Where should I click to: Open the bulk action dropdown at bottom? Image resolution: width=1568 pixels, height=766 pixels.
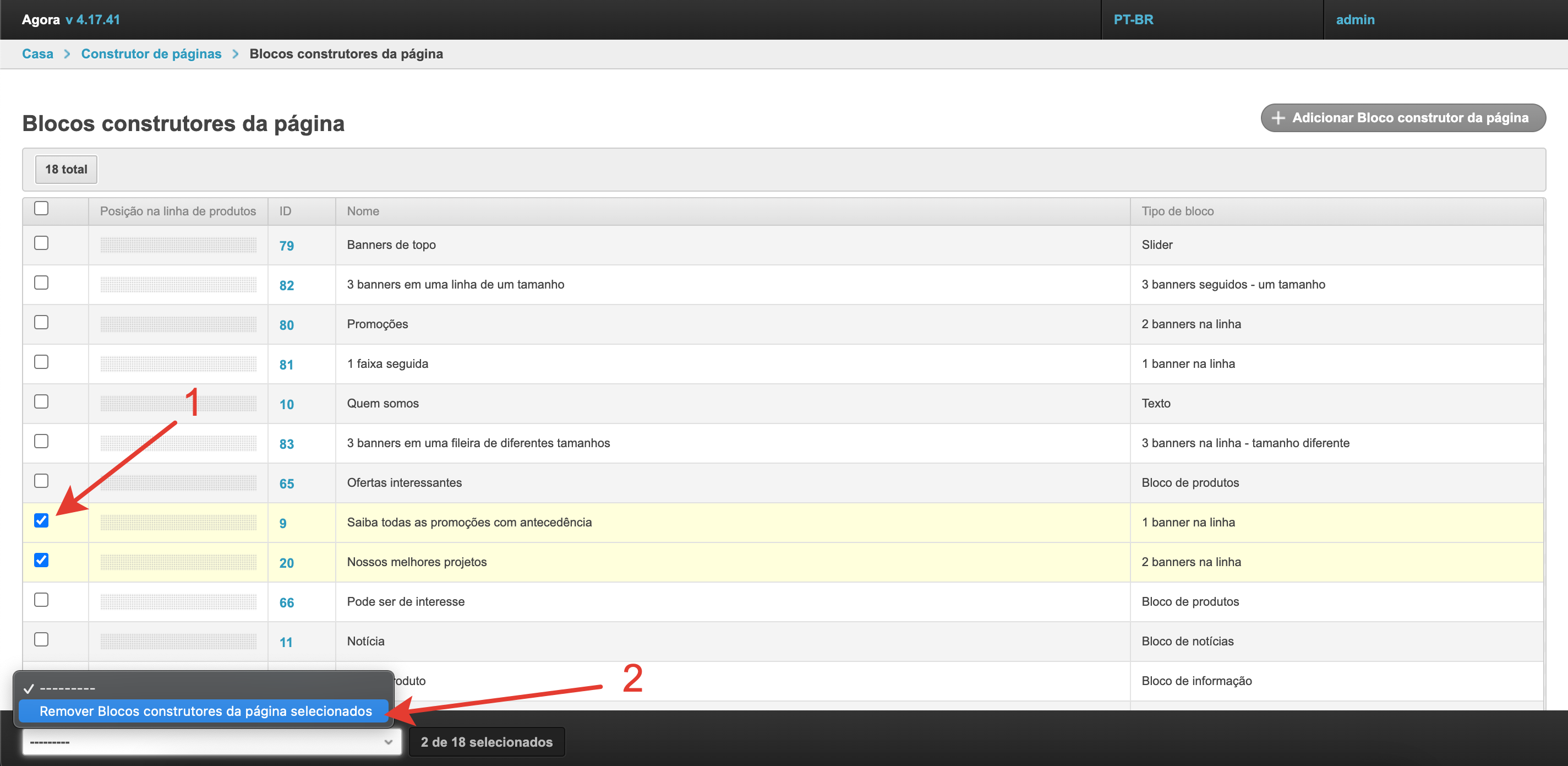(211, 742)
